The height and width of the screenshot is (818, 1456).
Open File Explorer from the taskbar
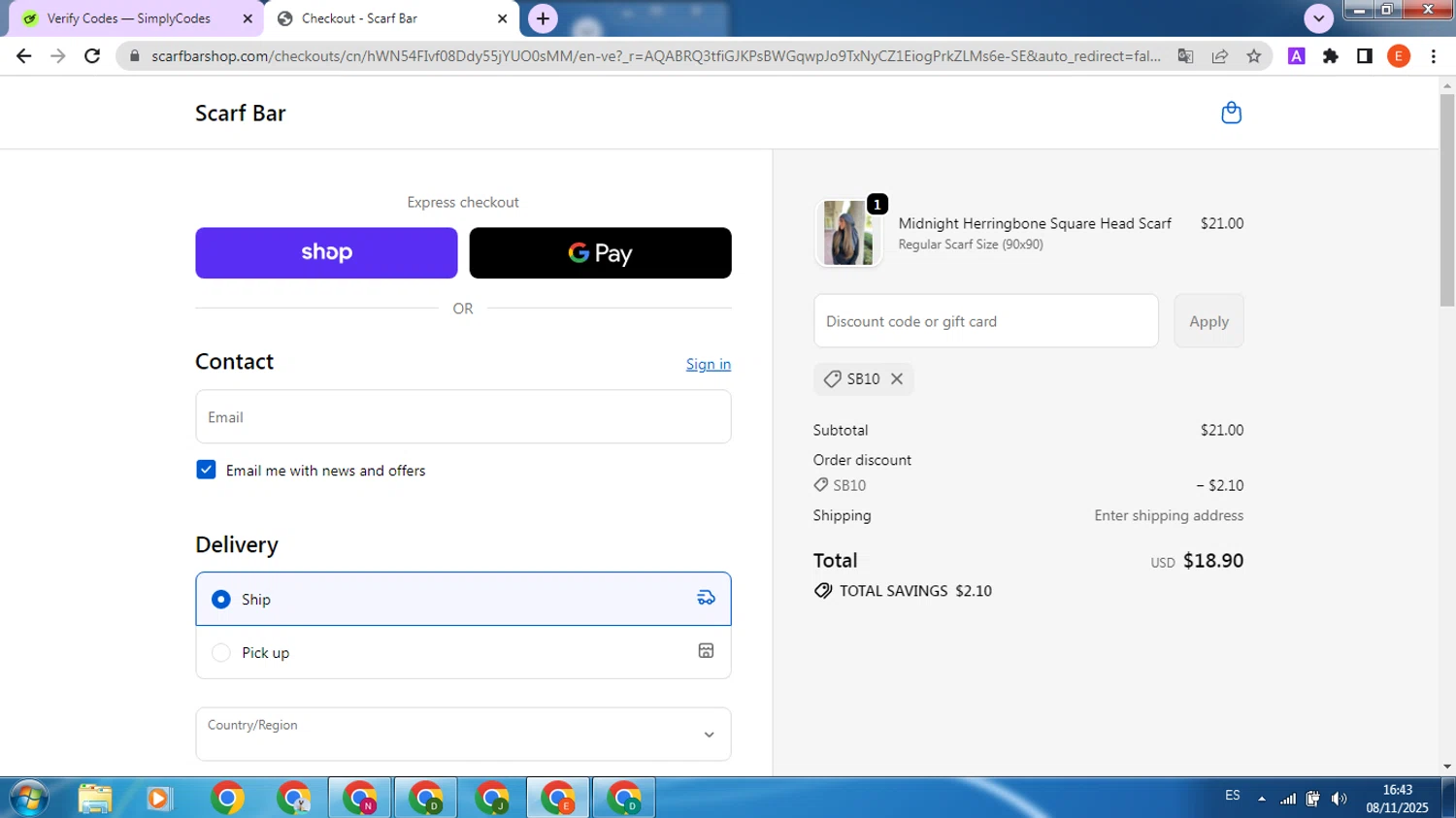pyautogui.click(x=95, y=798)
